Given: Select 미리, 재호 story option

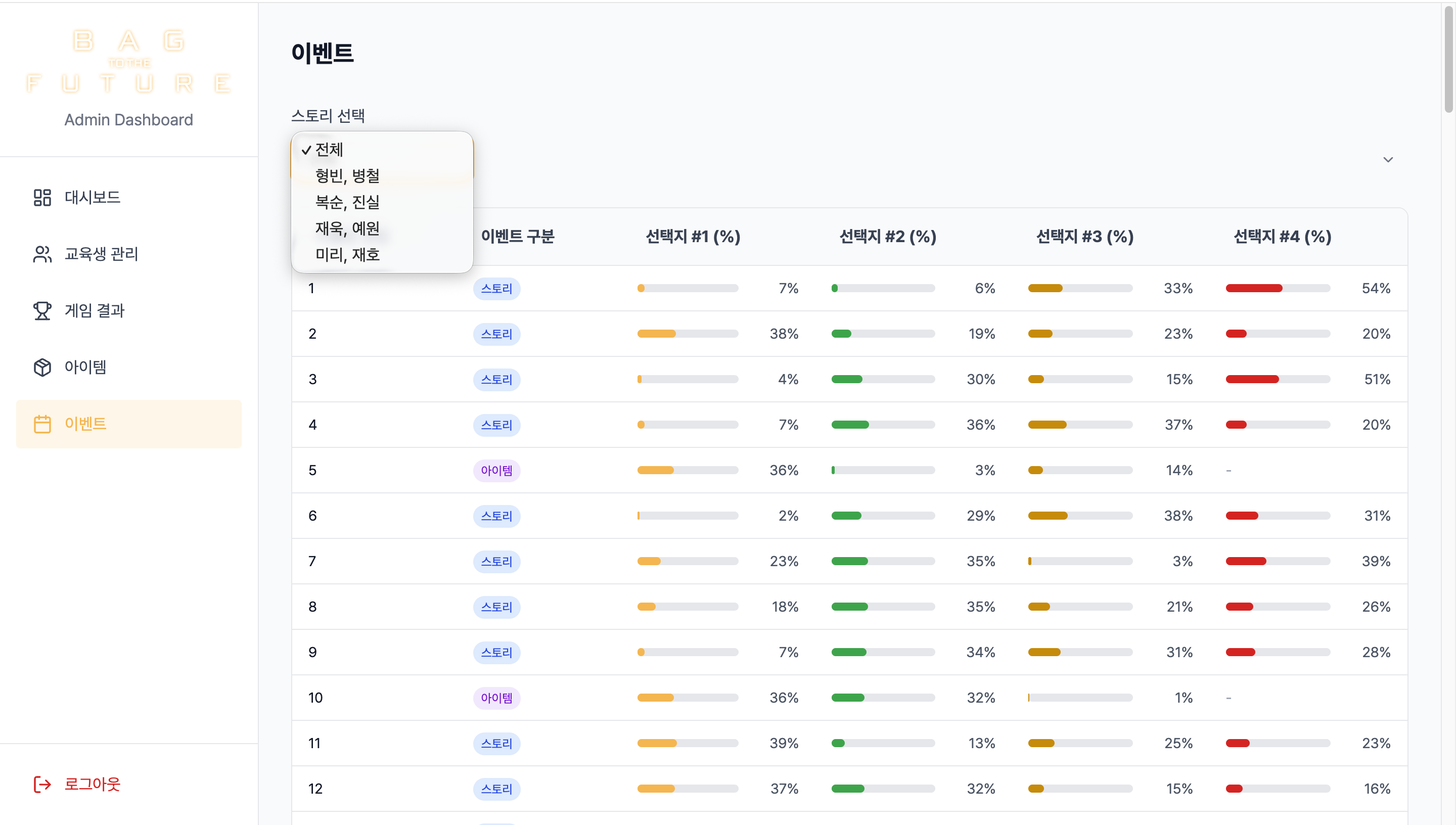Looking at the screenshot, I should 347,254.
